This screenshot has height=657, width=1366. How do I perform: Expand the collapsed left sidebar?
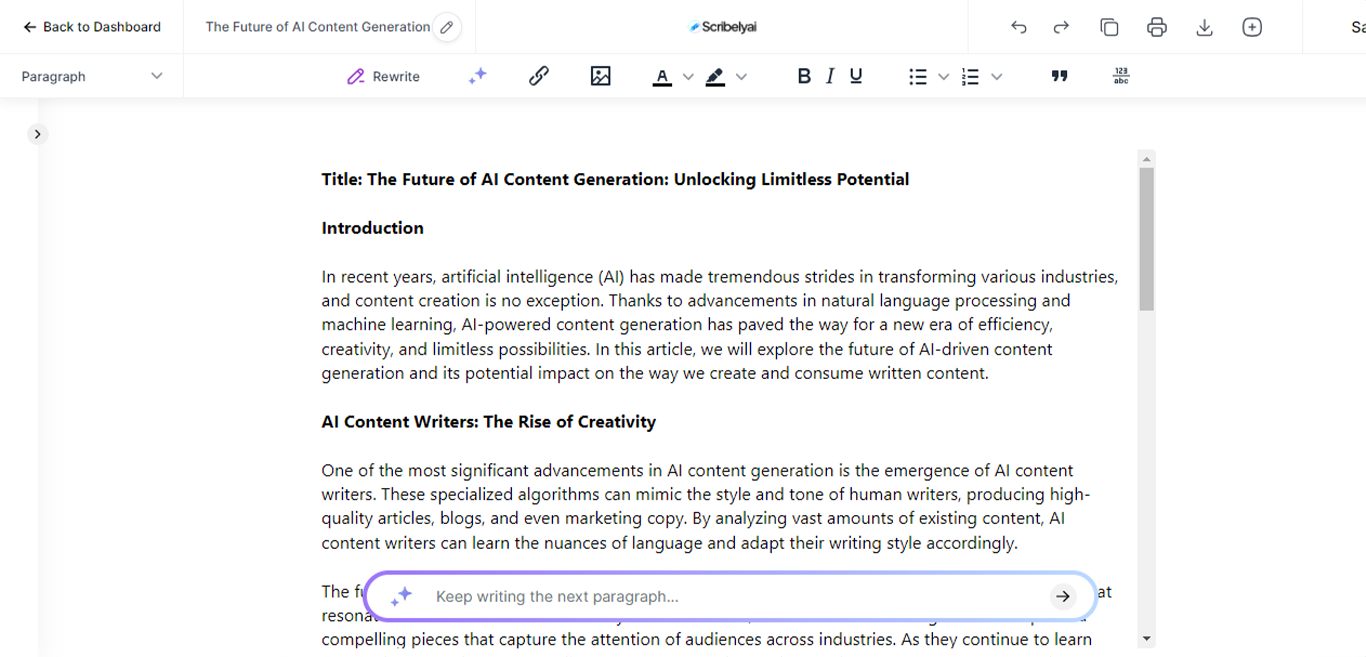tap(37, 134)
